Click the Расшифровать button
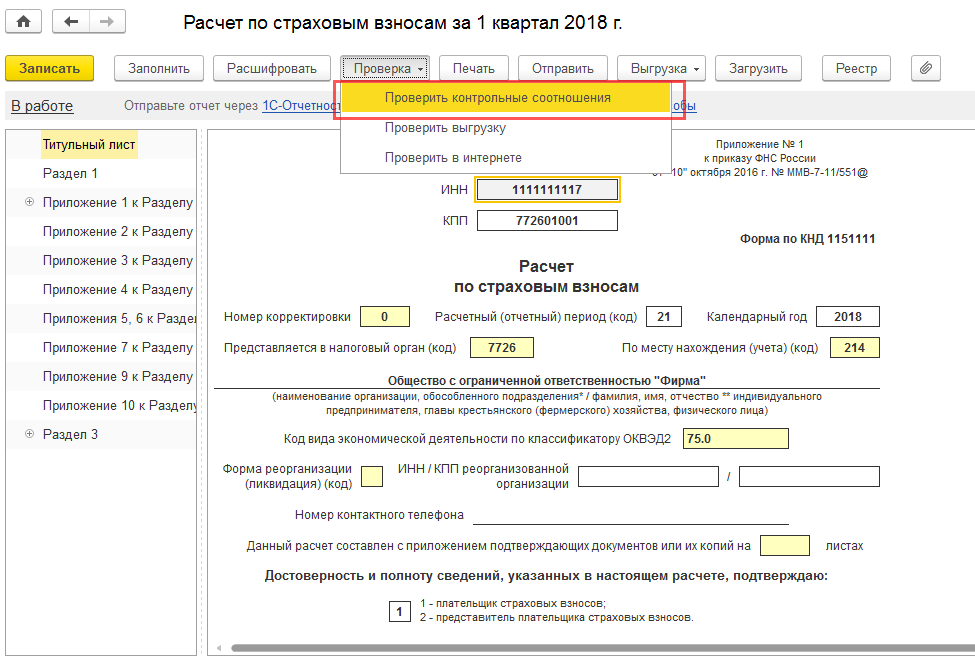 (272, 68)
